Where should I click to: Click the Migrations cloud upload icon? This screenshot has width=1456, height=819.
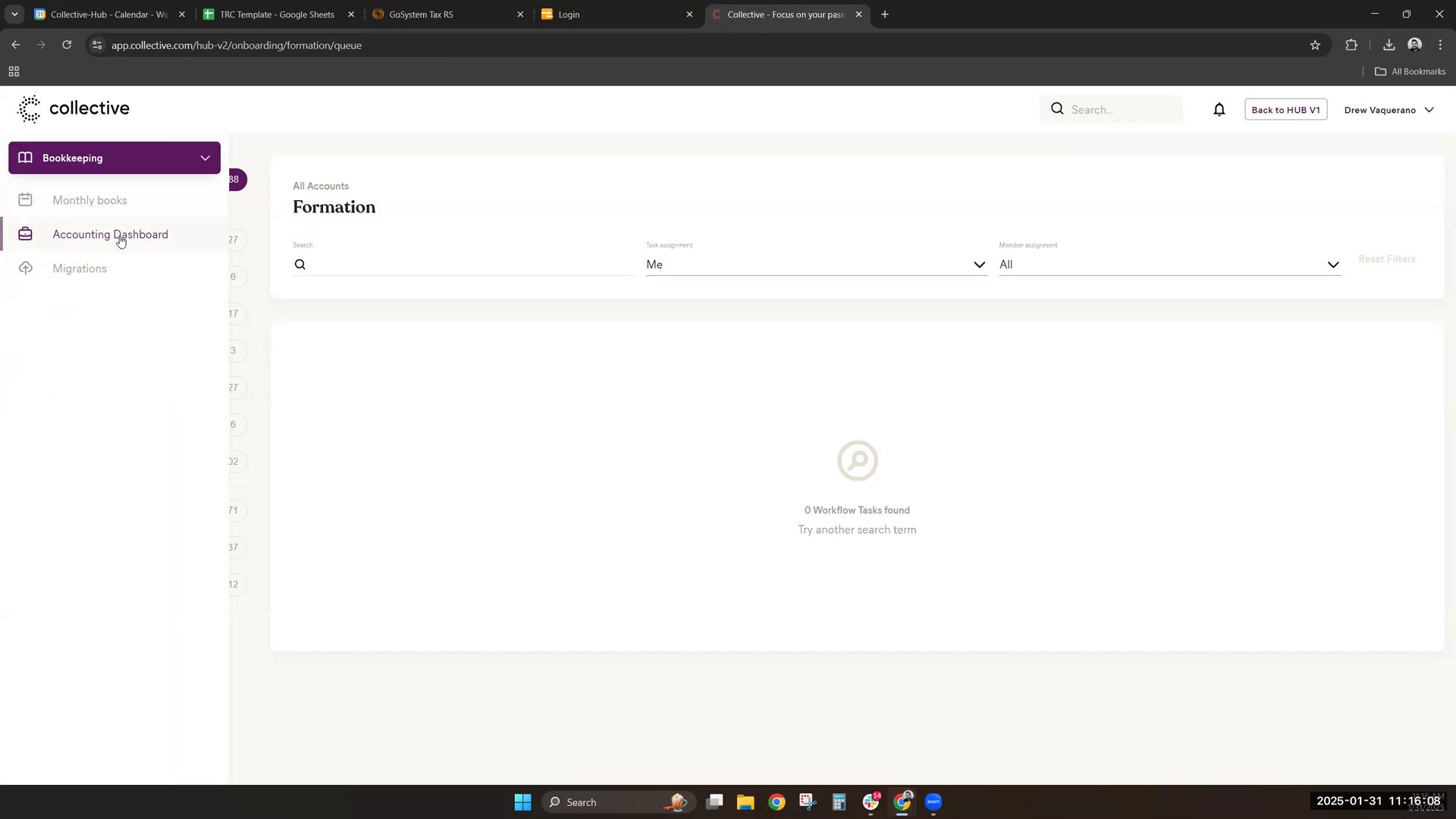point(26,268)
